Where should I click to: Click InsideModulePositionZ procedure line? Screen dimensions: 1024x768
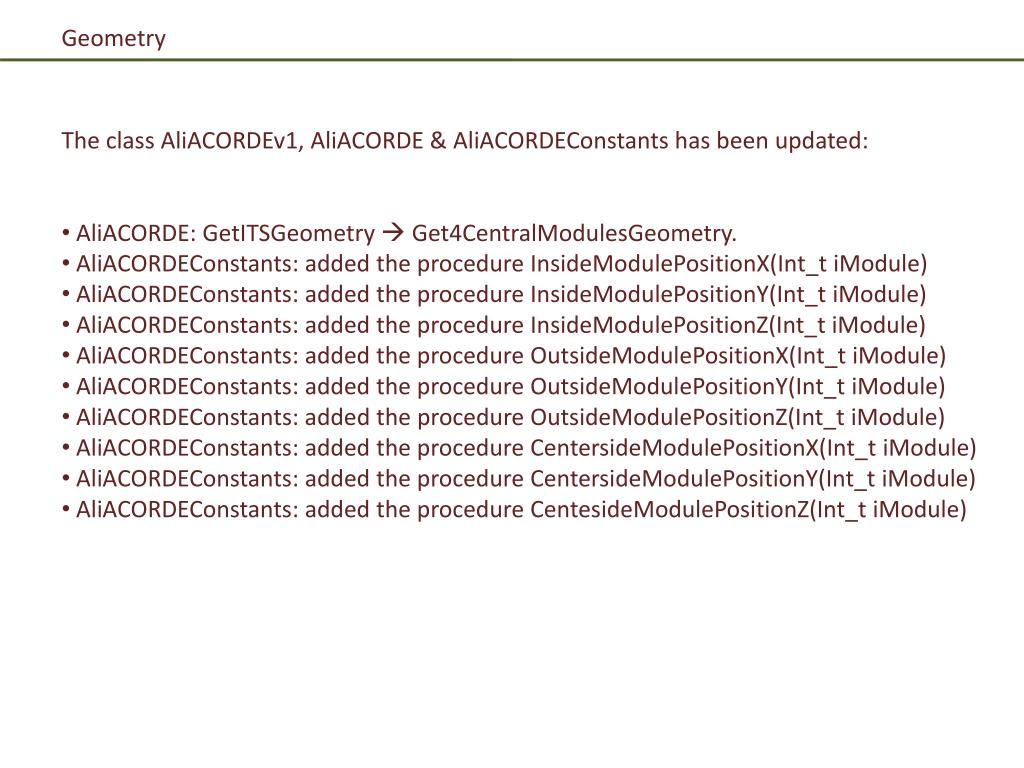tap(494, 325)
